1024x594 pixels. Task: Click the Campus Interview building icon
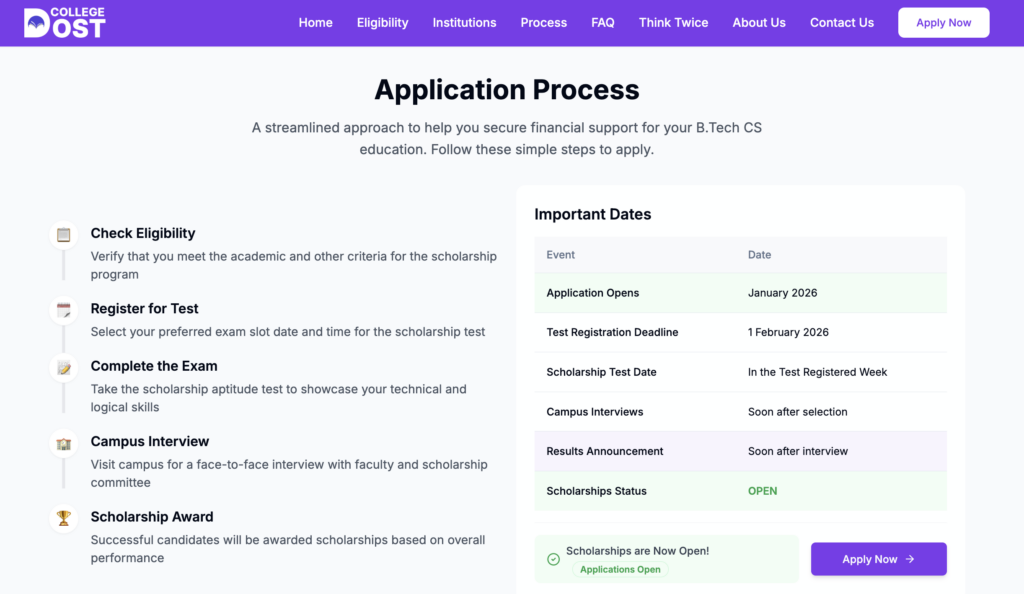click(64, 443)
